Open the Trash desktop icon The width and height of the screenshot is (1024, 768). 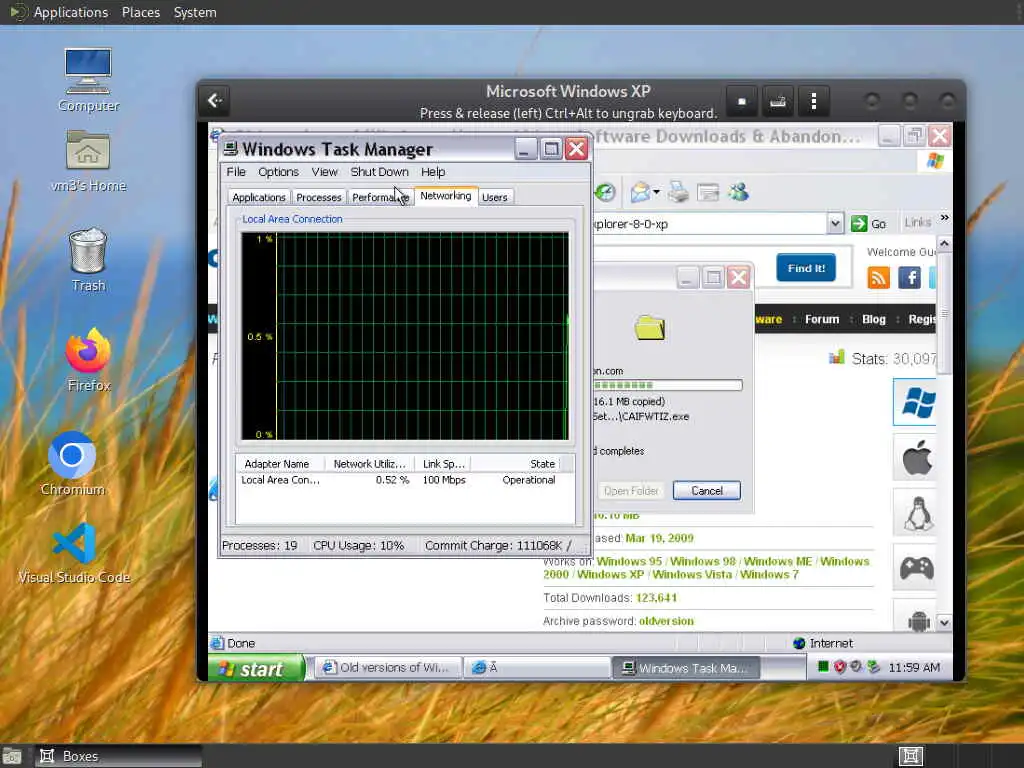[88, 259]
